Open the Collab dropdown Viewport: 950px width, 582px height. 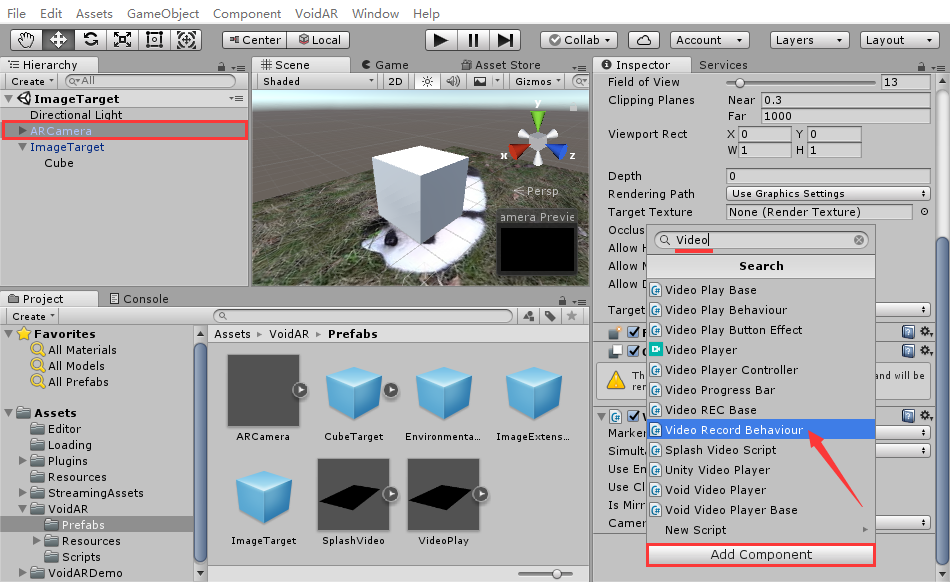[x=579, y=40]
